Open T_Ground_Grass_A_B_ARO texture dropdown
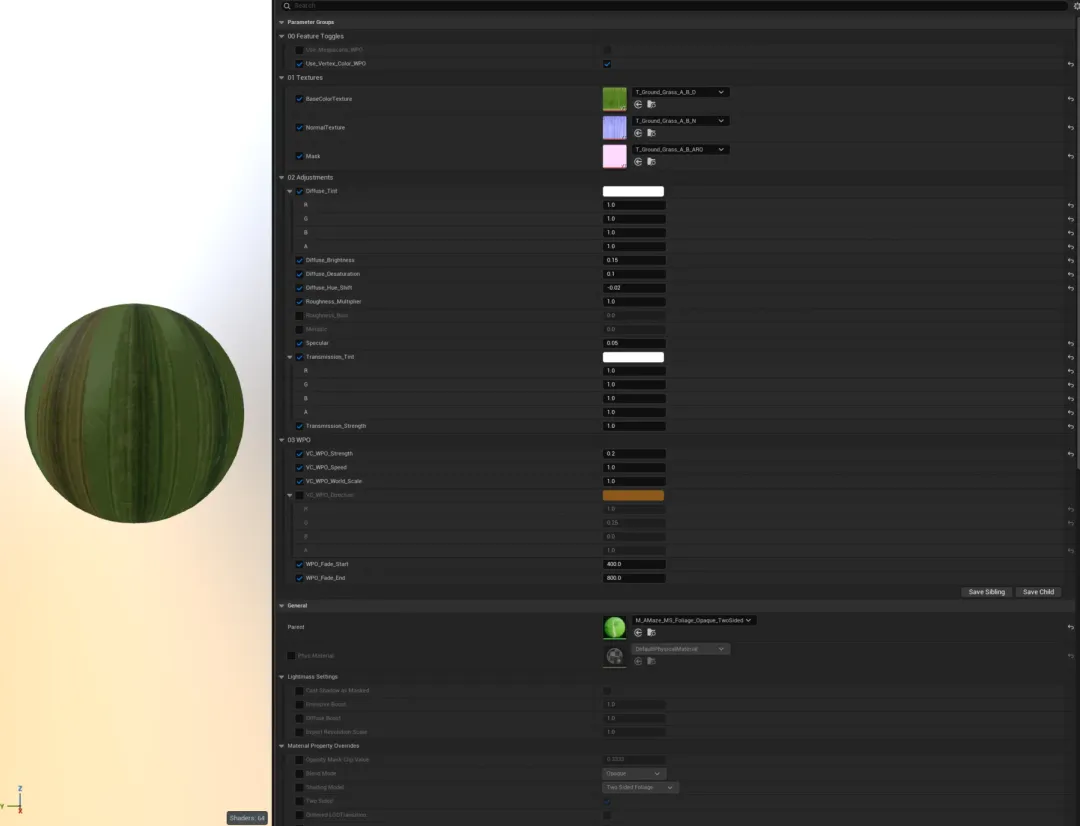 click(x=680, y=149)
